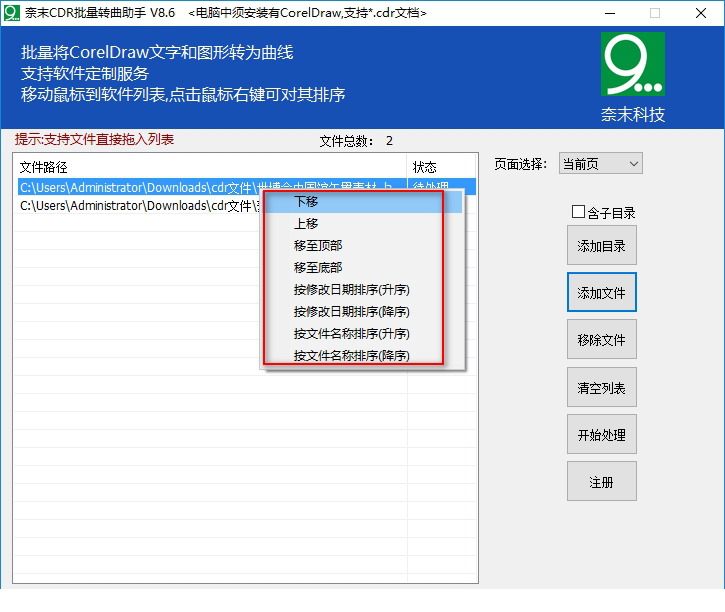Viewport: 725px width, 612px height.
Task: Click the 奈末科技 green logo
Action: click(633, 64)
